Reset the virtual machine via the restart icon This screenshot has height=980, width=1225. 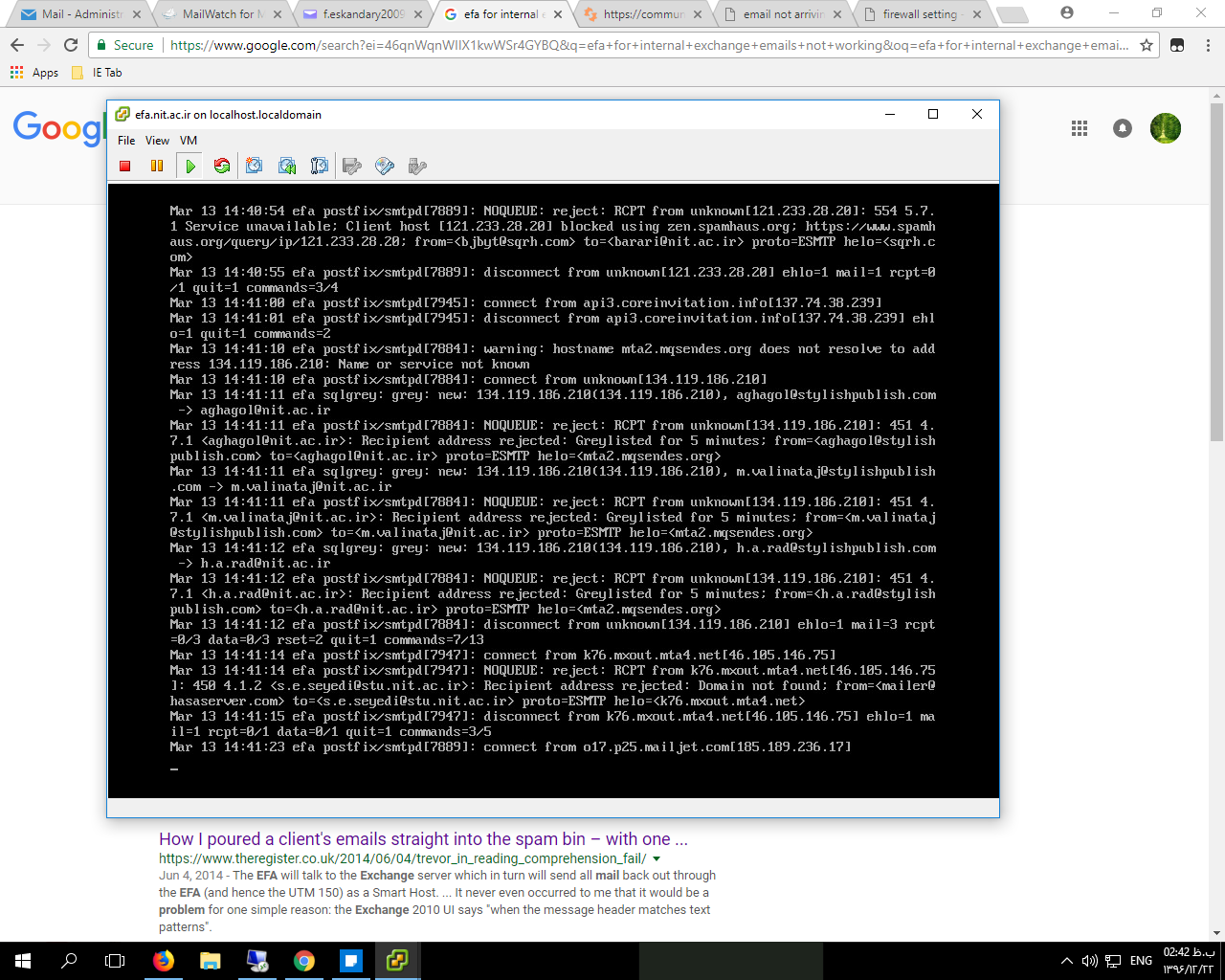(221, 166)
